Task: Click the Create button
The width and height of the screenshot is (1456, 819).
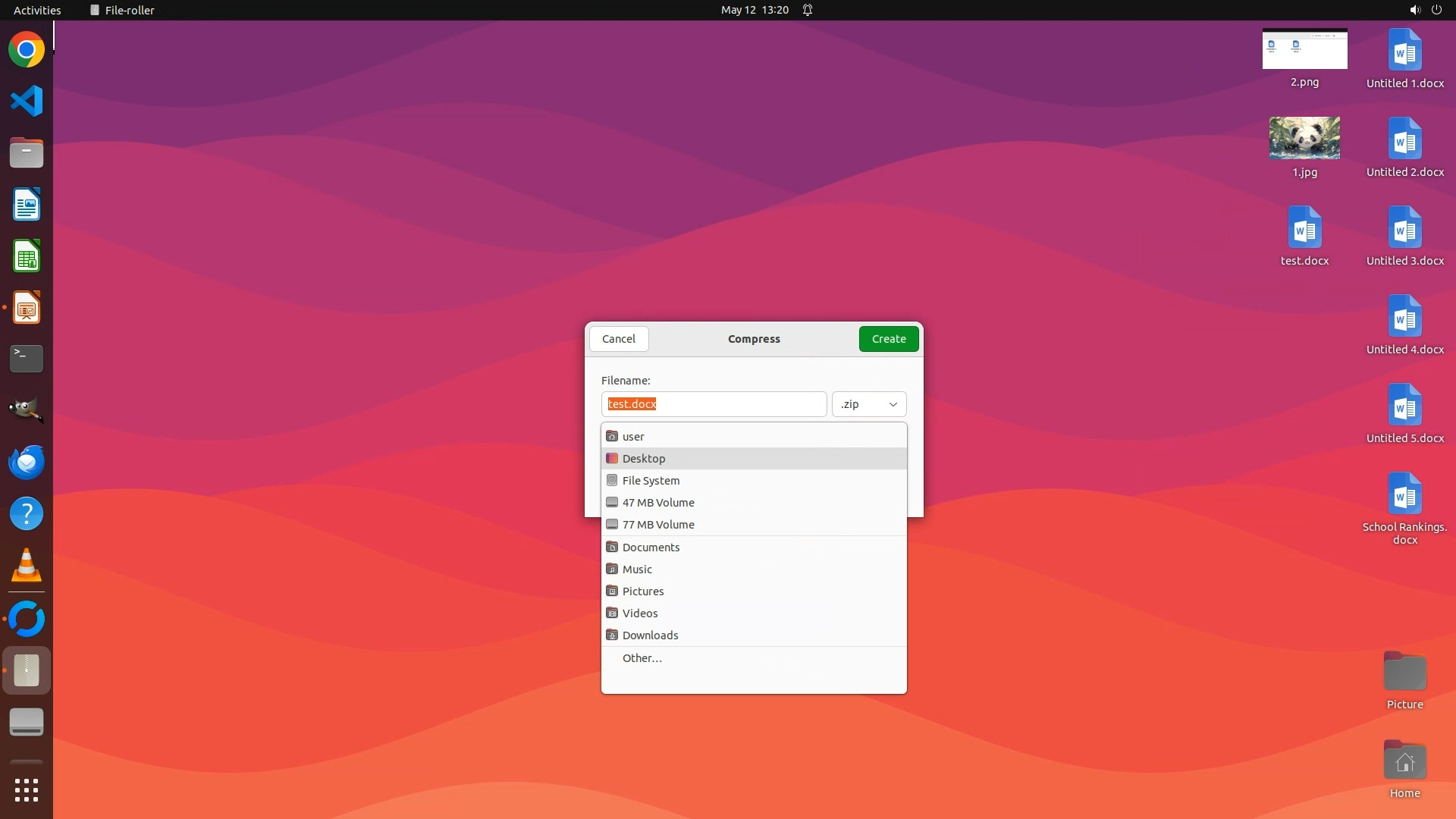Action: click(x=888, y=339)
